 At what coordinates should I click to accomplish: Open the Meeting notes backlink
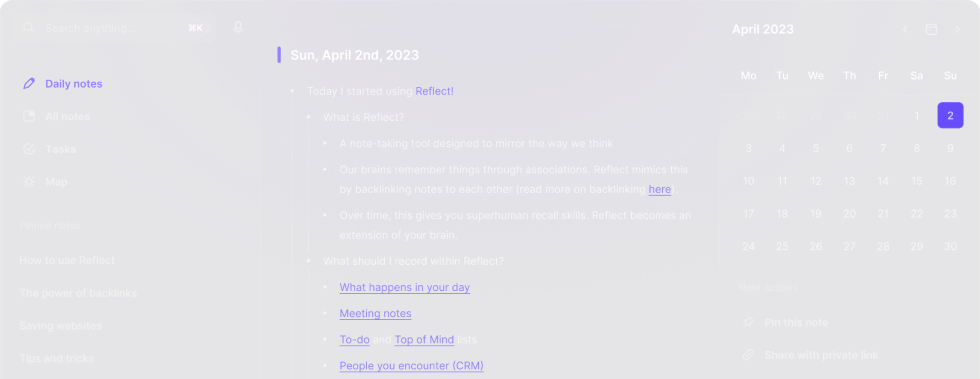[376, 313]
